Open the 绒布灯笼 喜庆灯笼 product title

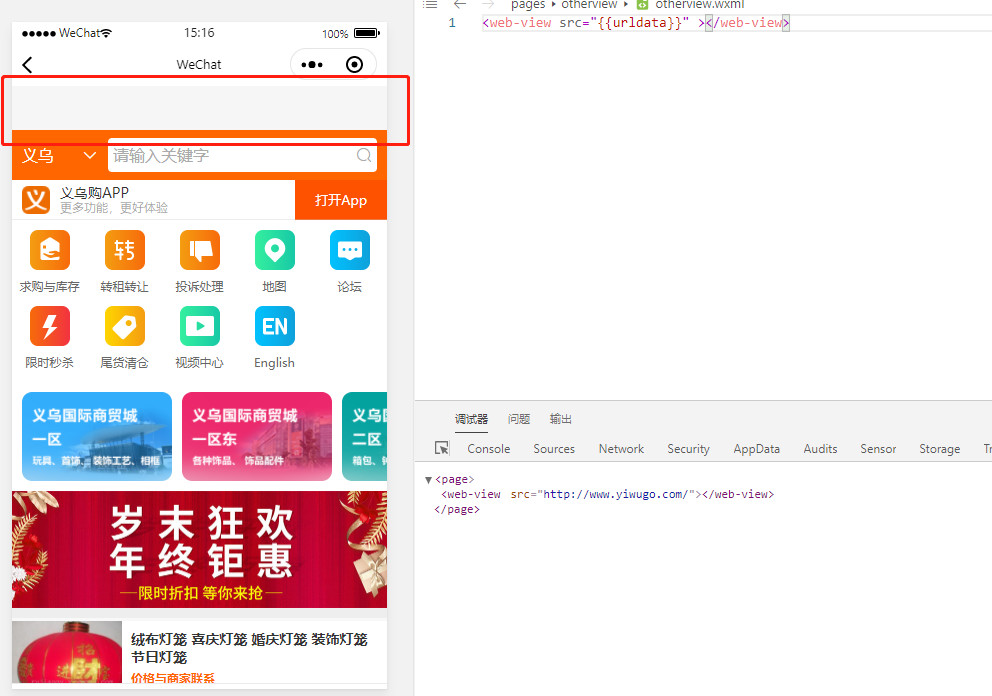(x=249, y=648)
